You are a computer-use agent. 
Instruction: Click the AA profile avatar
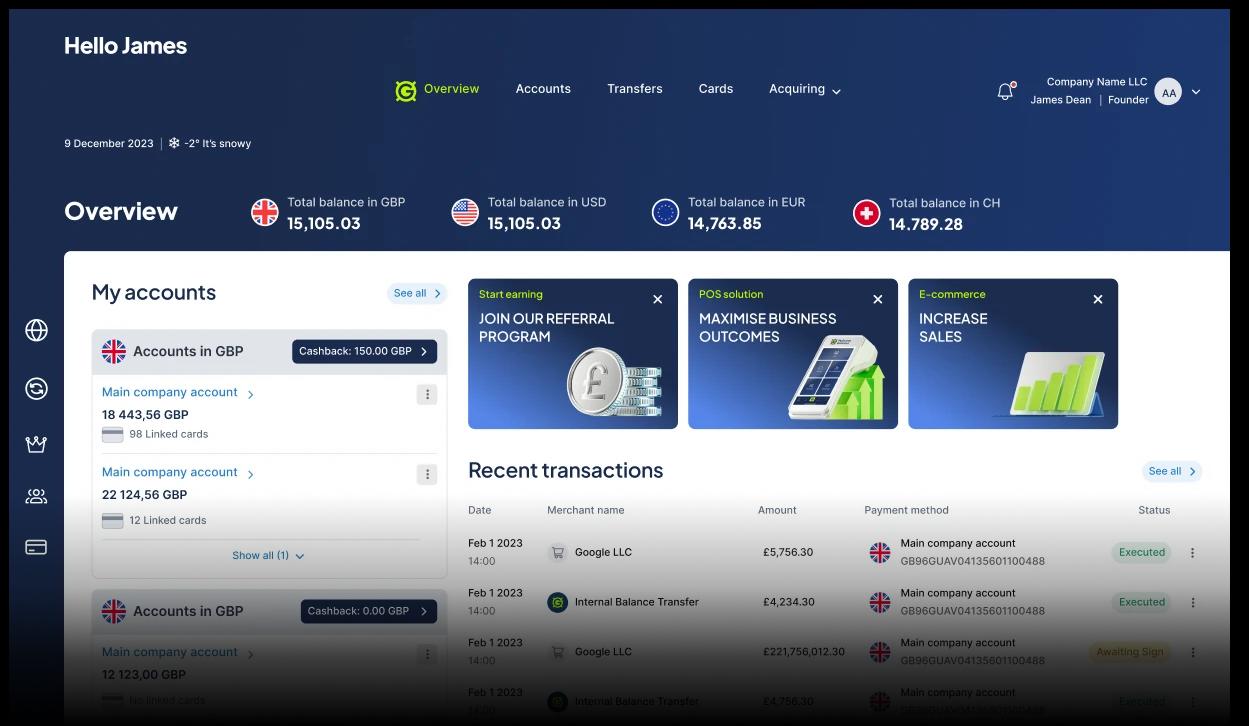(1168, 92)
